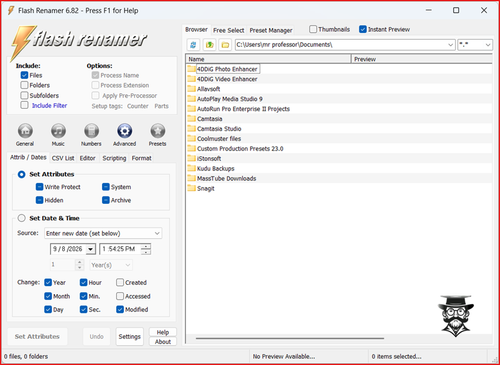Click folder icon next to Snagit

191,188
